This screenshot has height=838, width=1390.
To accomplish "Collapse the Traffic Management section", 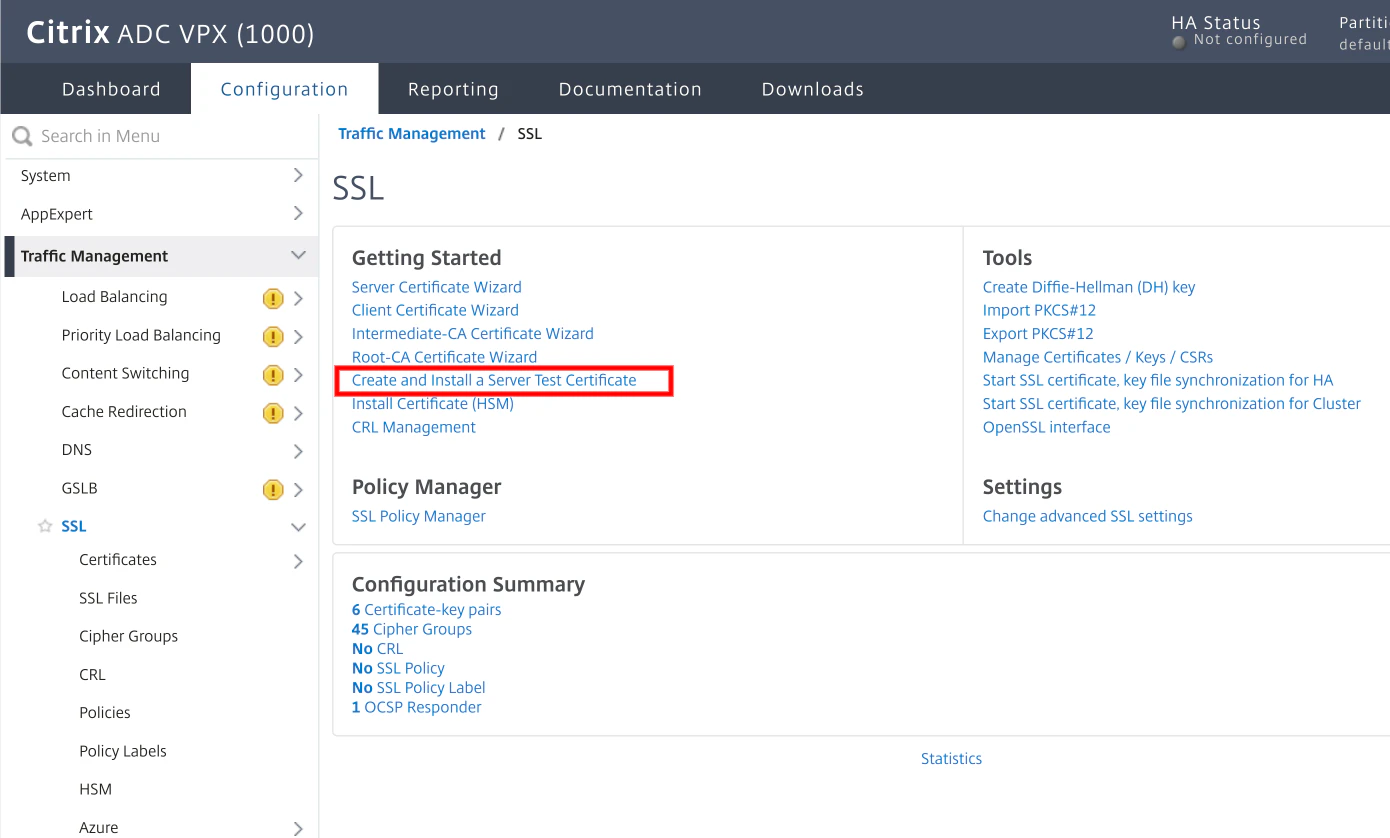I will (x=297, y=256).
